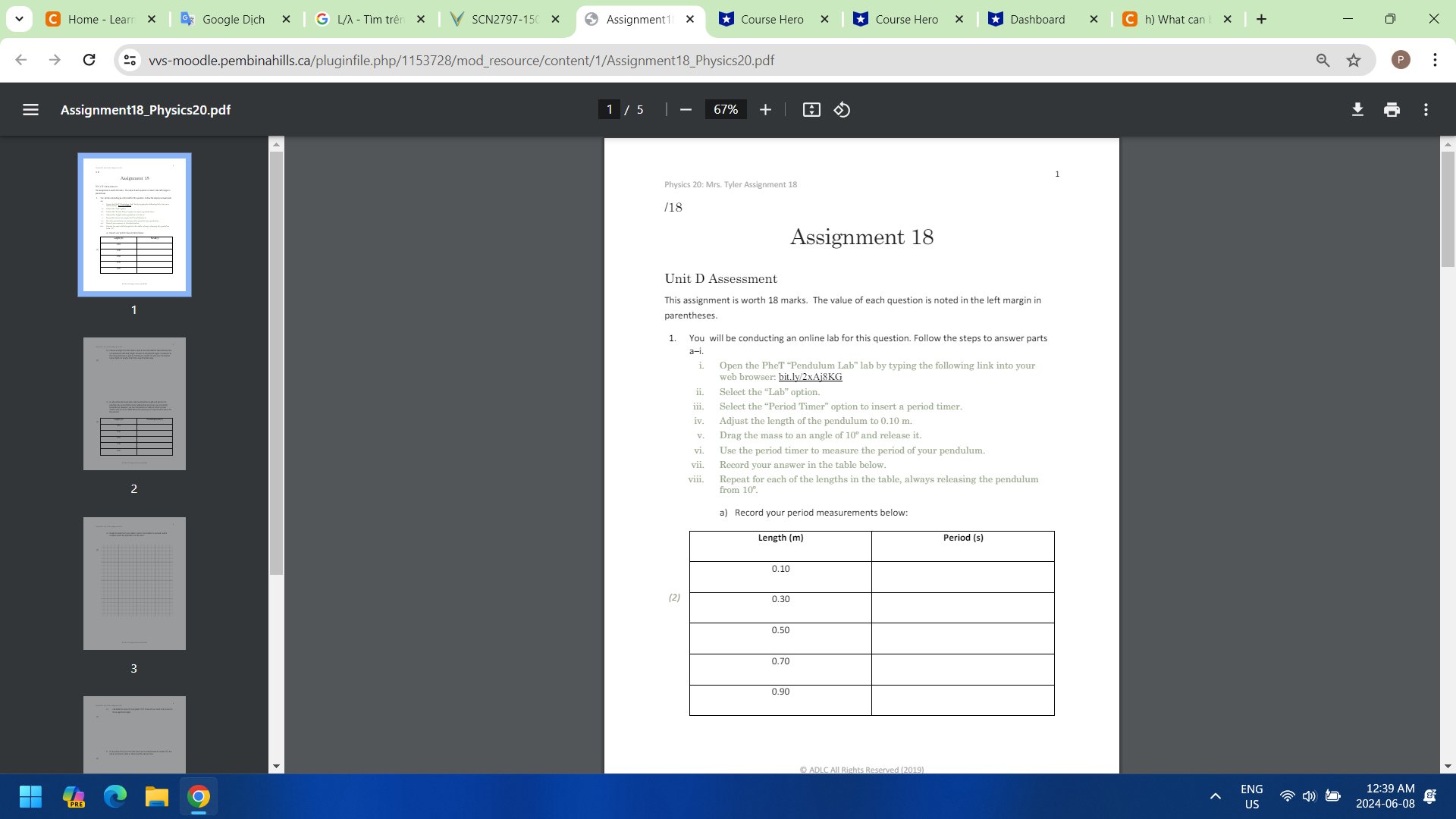Click the back navigation arrow
The height and width of the screenshot is (819, 1456).
click(20, 60)
